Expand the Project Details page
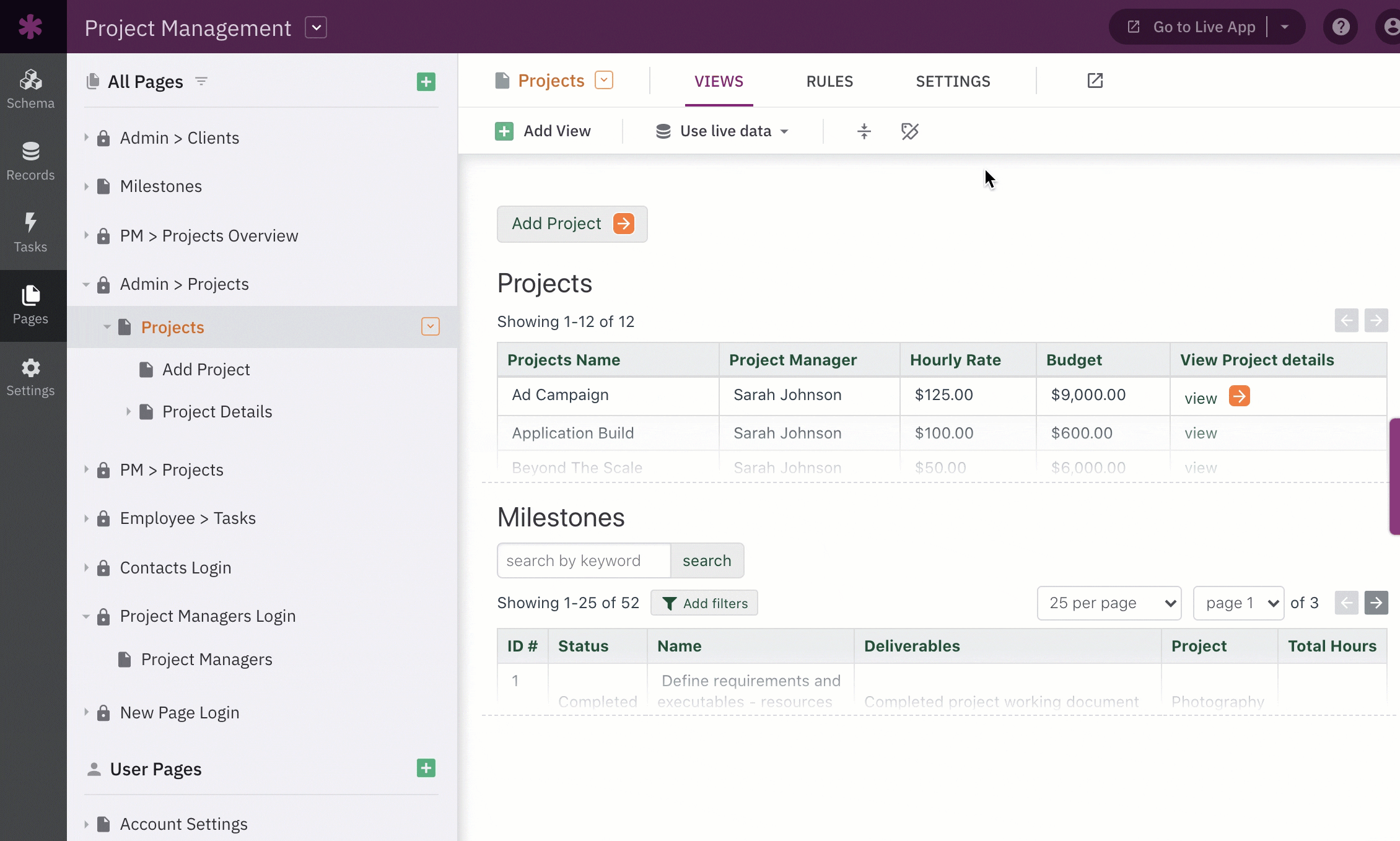Viewport: 1400px width, 841px height. tap(128, 411)
